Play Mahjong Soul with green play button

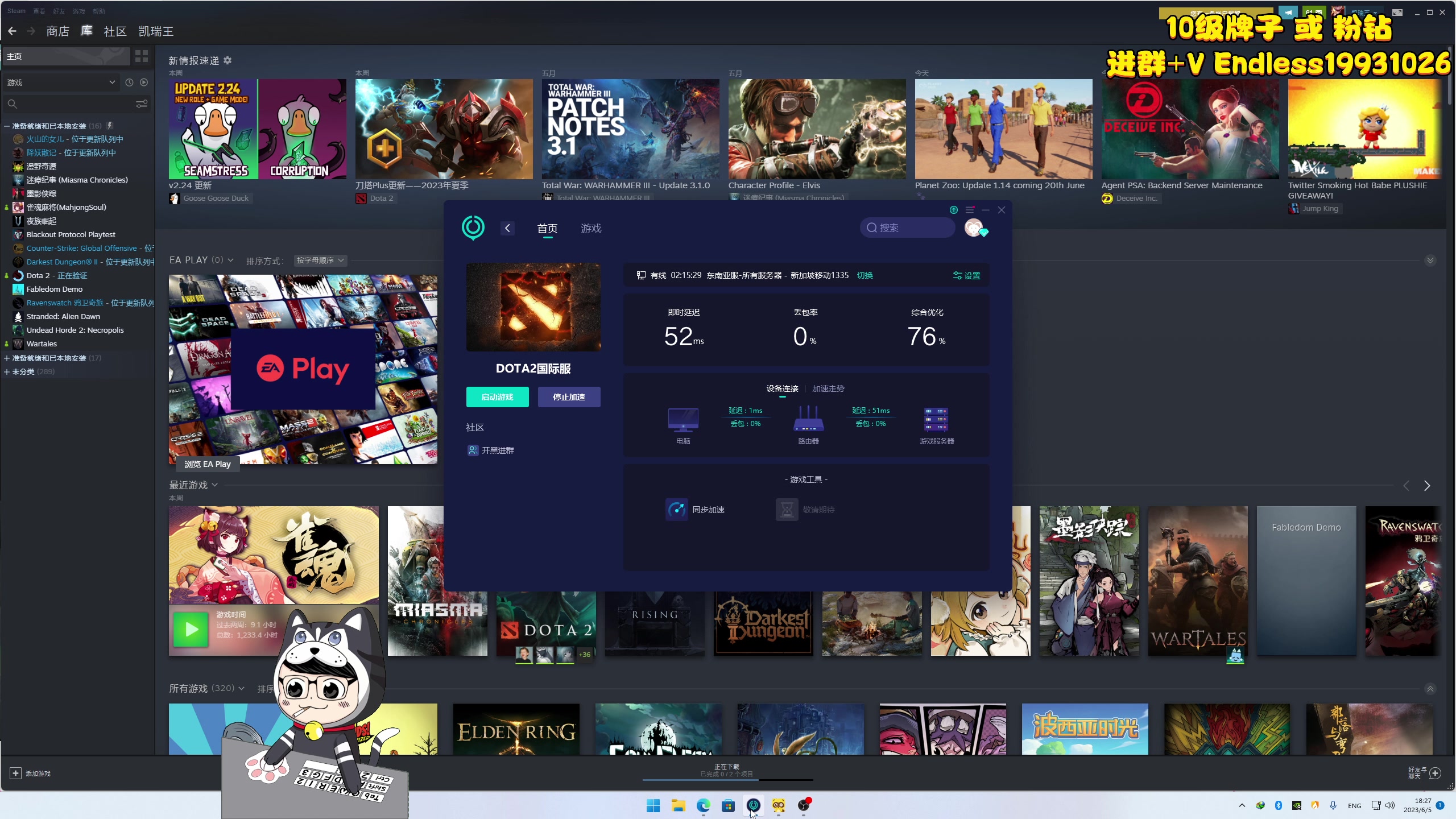pyautogui.click(x=191, y=629)
